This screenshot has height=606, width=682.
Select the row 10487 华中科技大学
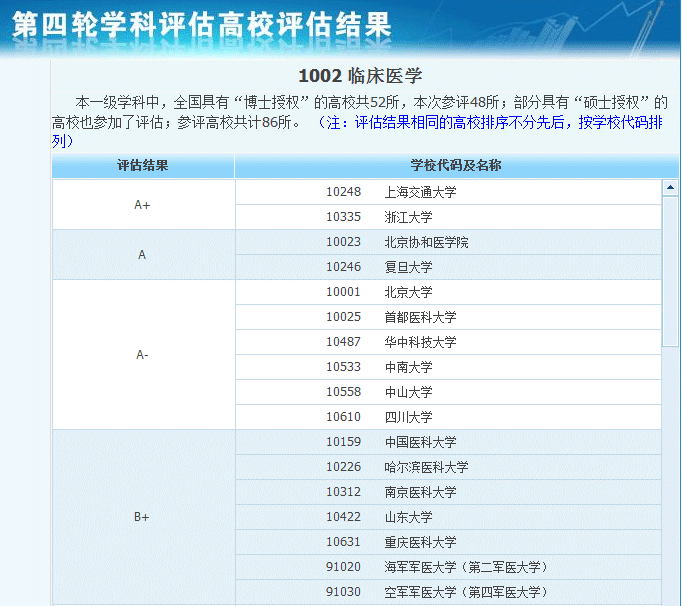point(448,342)
